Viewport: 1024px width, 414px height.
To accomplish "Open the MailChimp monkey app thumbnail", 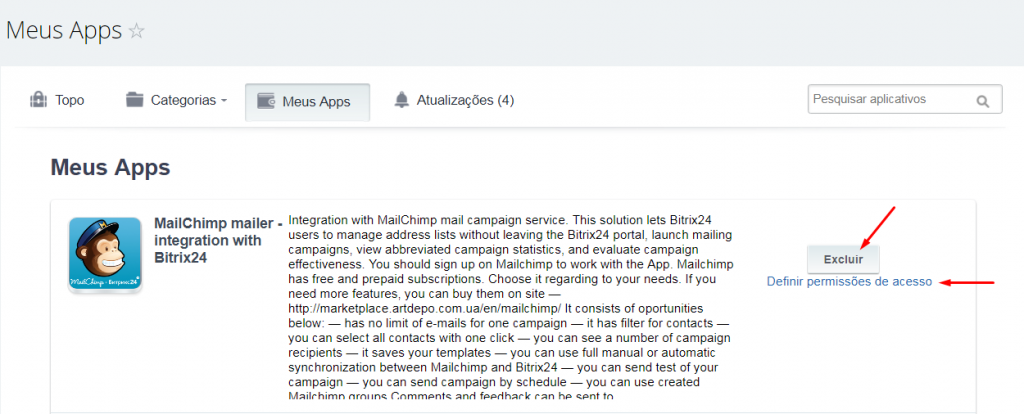I will [x=104, y=255].
